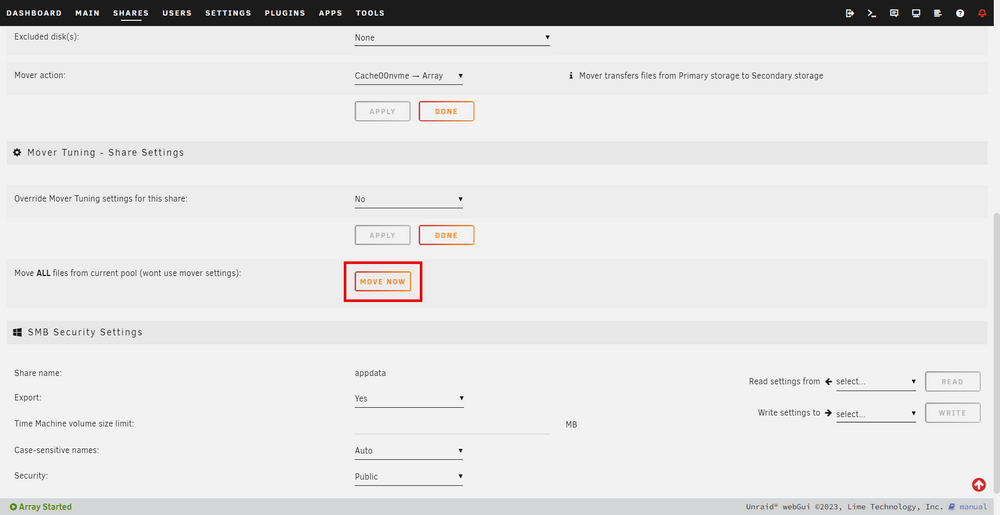Click Done under Override Mover Tuning
The image size is (1000, 515).
[446, 235]
